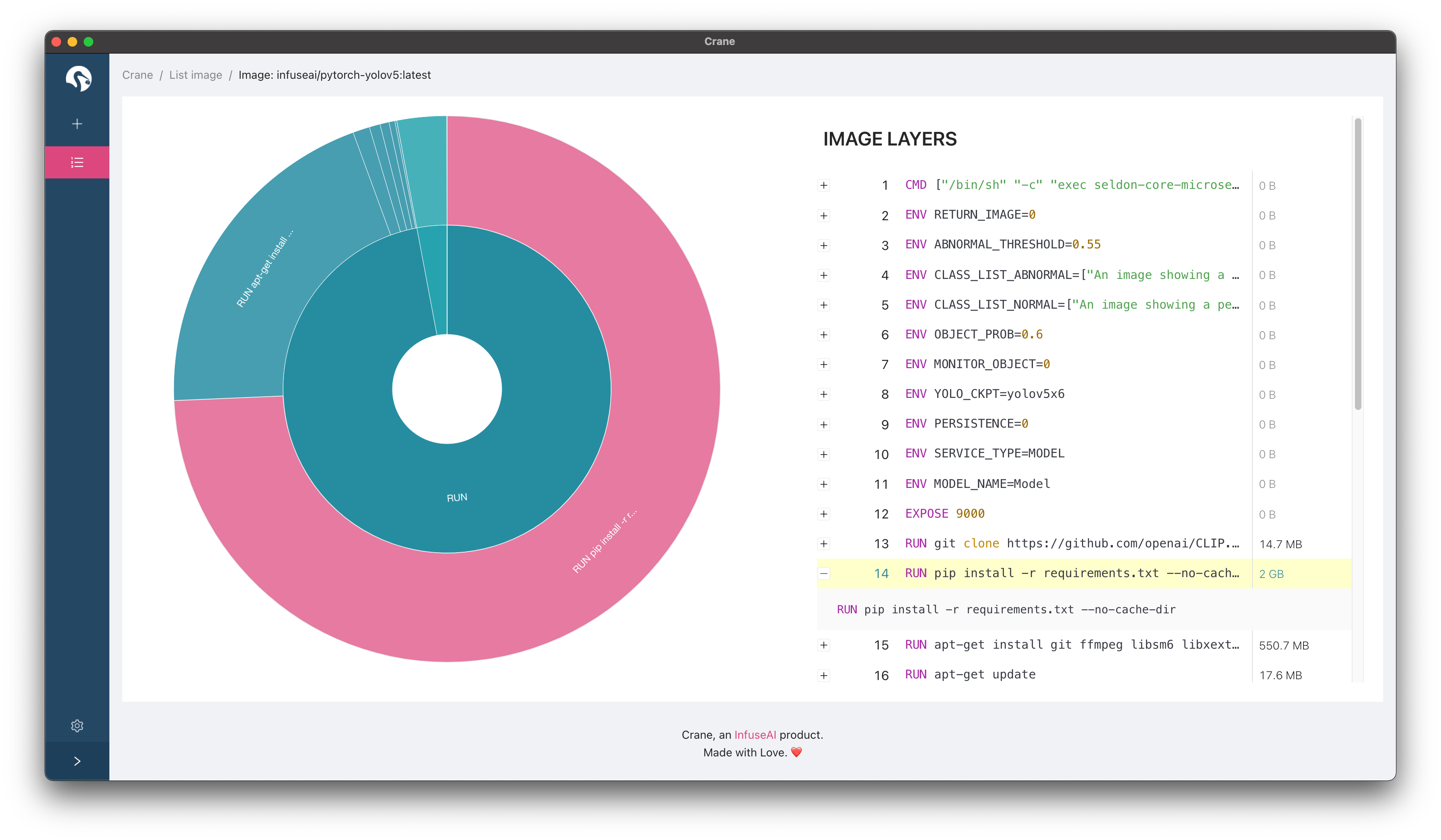Go to Crane breadcrumb link
Screen dimensions: 1441x840
(x=137, y=75)
